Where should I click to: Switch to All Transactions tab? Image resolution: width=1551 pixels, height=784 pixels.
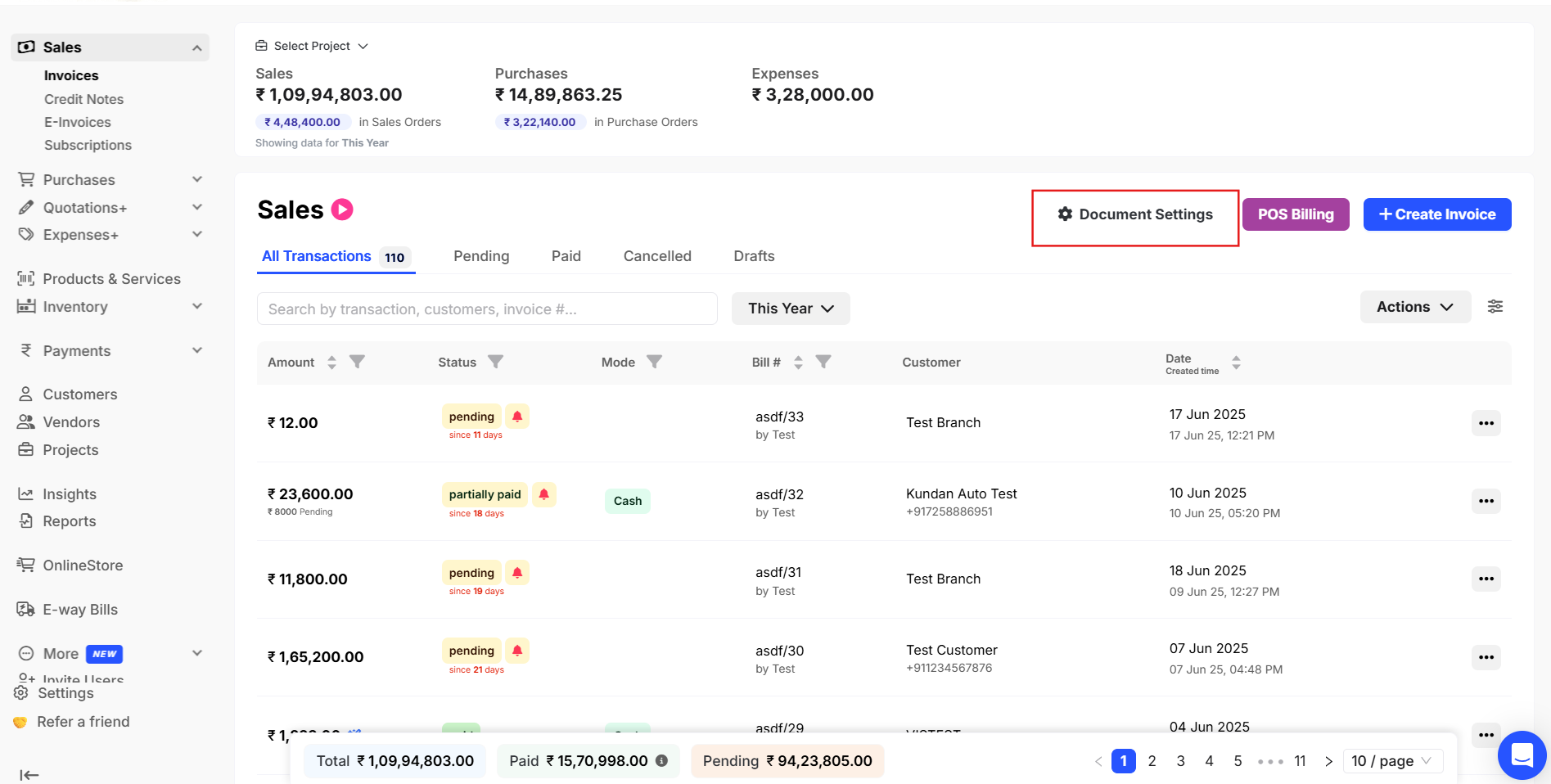(336, 257)
